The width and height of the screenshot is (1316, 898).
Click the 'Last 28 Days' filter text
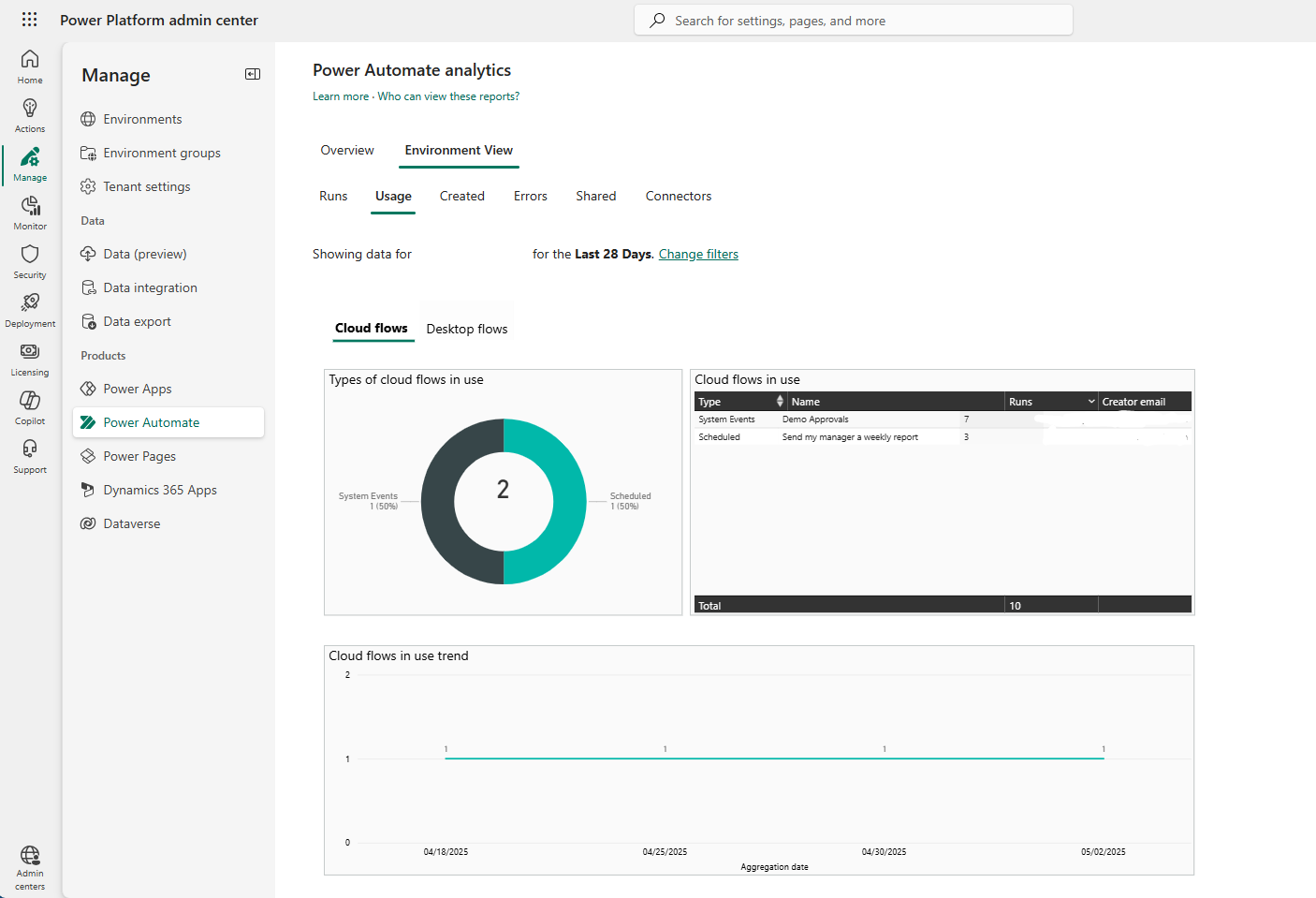click(x=612, y=254)
